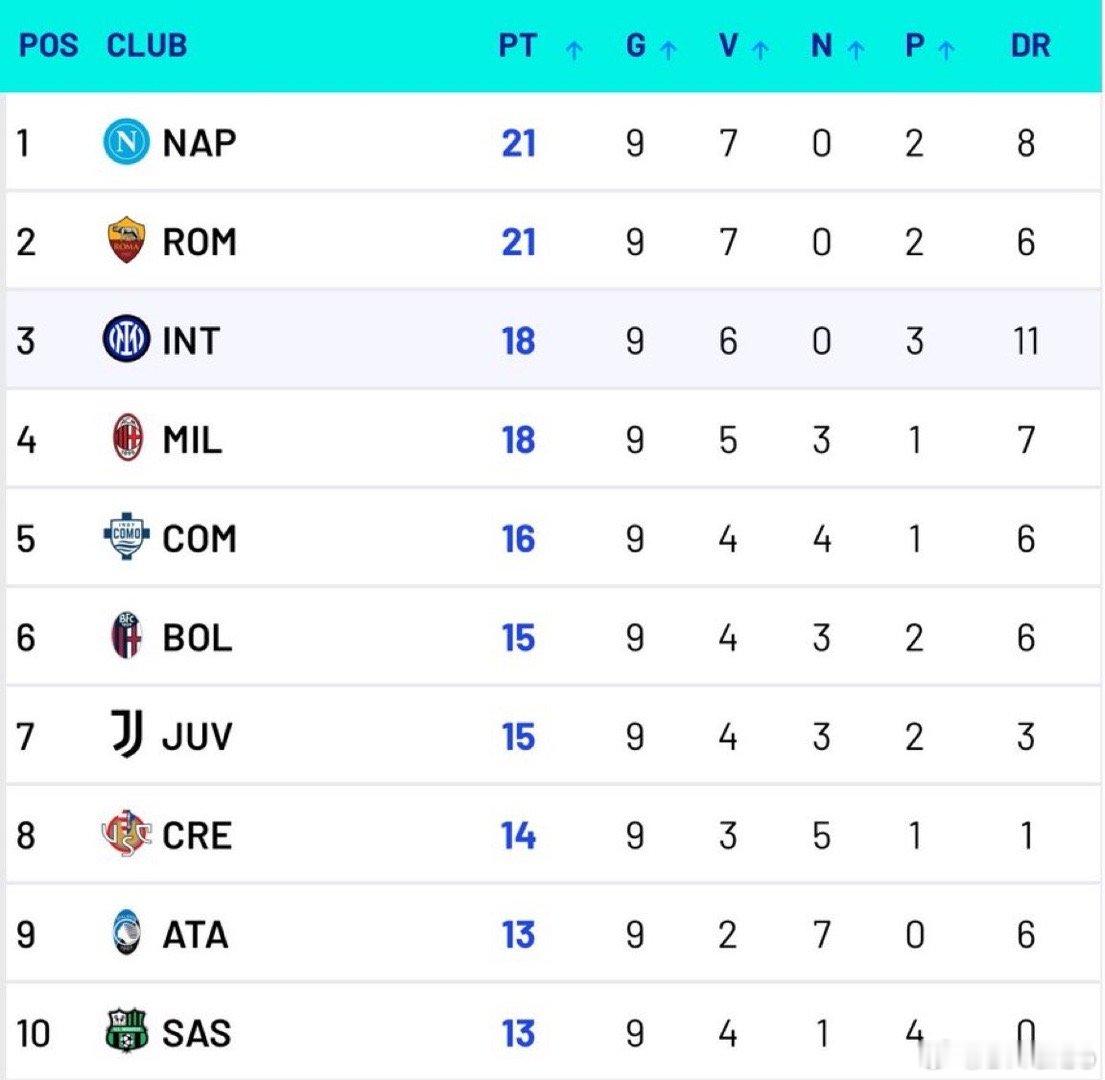The width and height of the screenshot is (1105, 1080).
Task: Click the Napoli club crest icon
Action: (x=127, y=143)
